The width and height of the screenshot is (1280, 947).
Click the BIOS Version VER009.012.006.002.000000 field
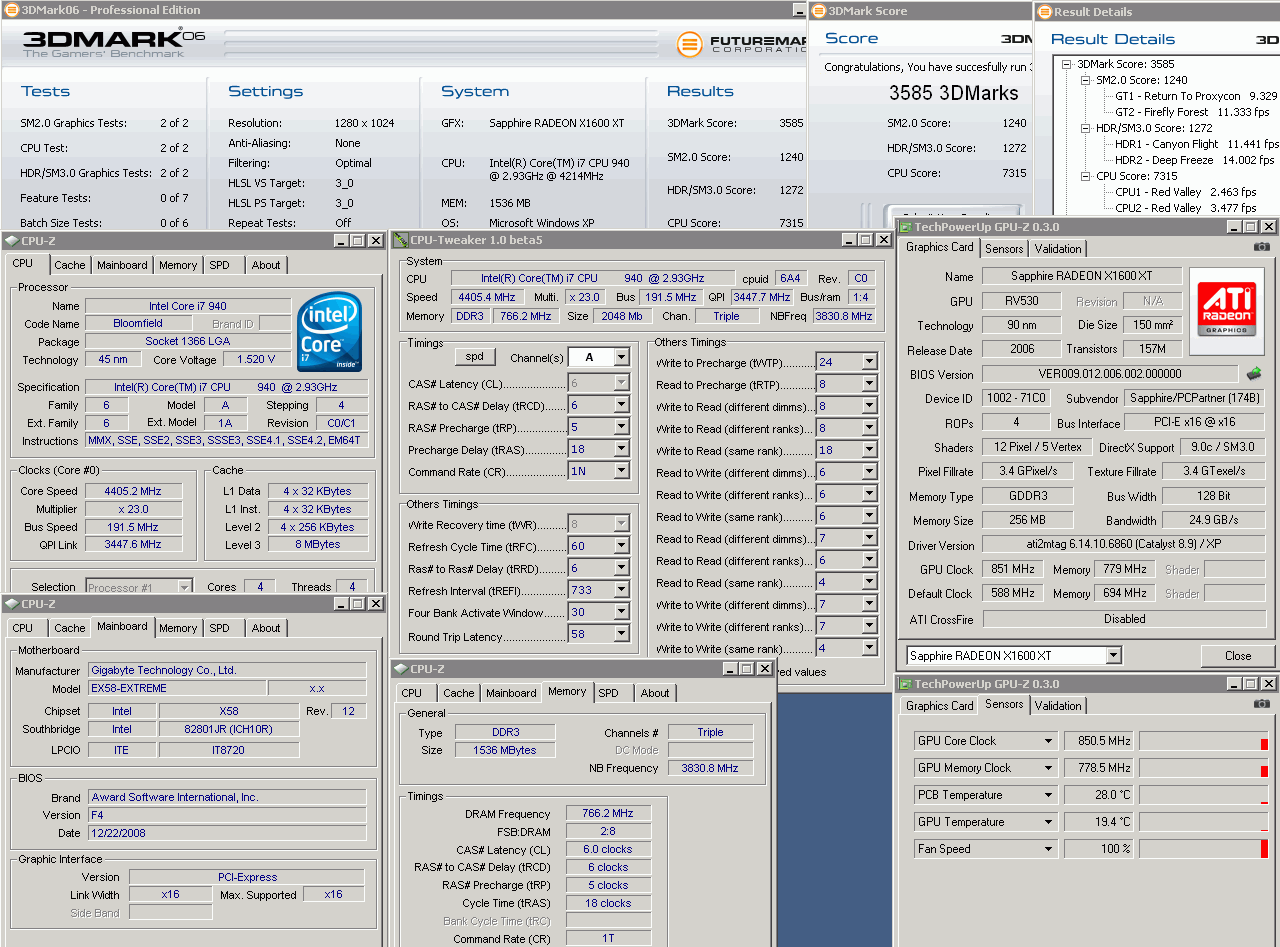coord(1110,374)
